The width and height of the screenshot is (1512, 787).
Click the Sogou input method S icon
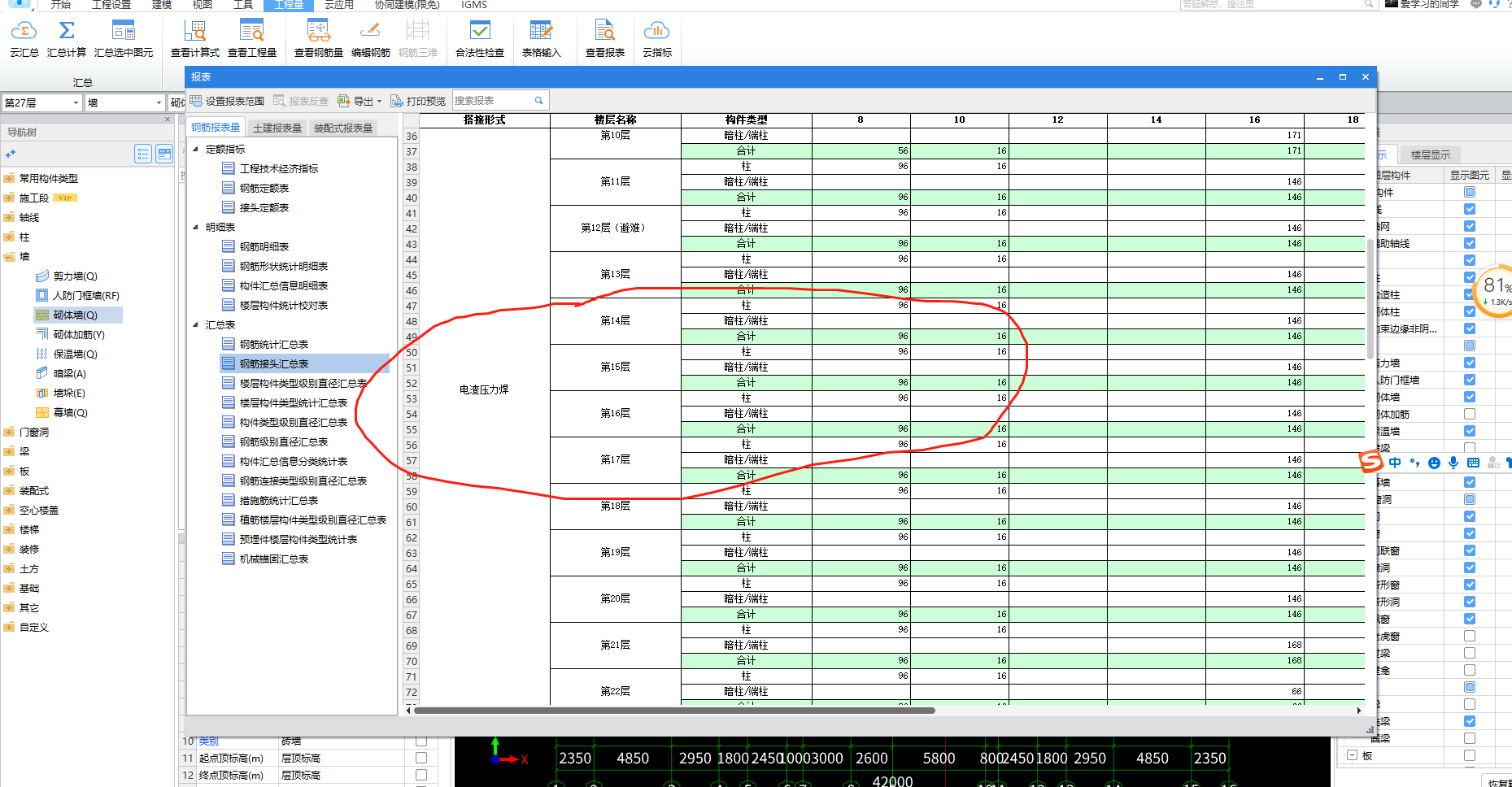(1371, 462)
